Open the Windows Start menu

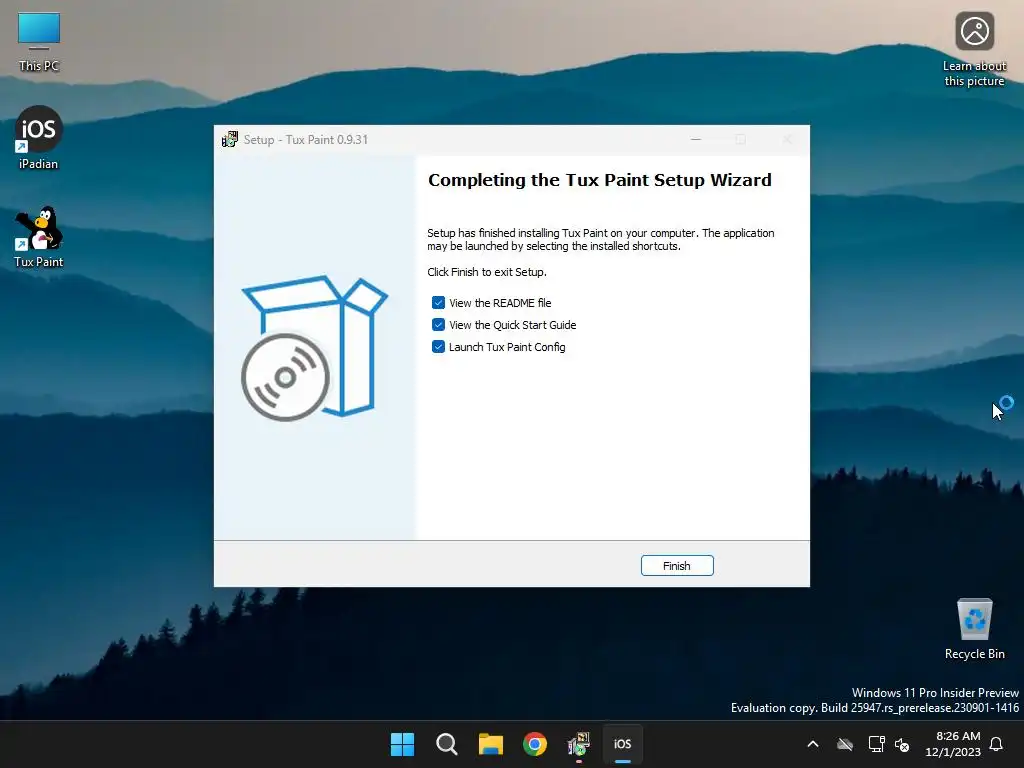[x=402, y=744]
